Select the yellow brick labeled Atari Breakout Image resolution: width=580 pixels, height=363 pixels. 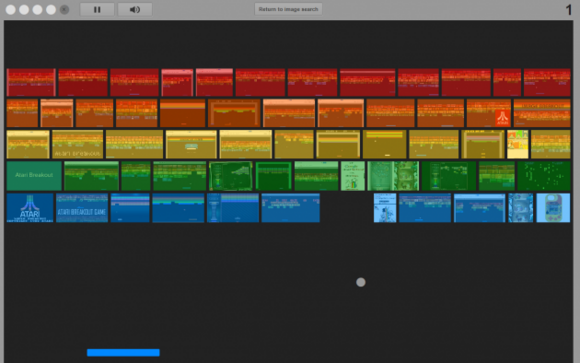coord(78,144)
